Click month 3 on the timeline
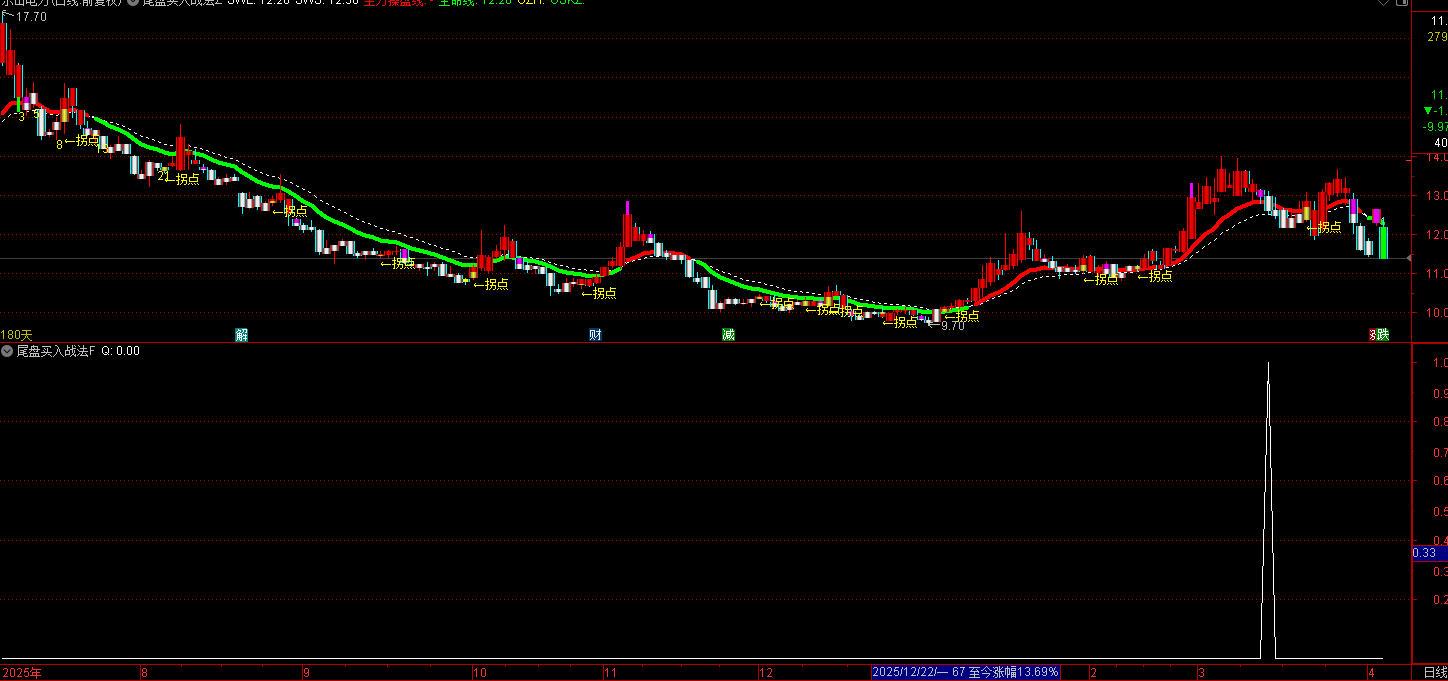Screen dimensions: 1448x681 coord(1203,673)
